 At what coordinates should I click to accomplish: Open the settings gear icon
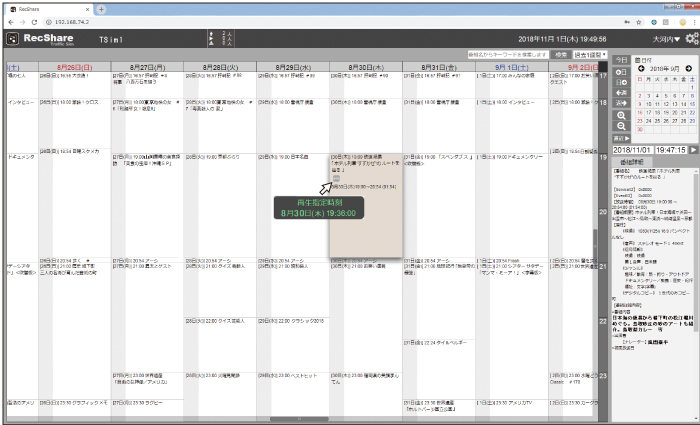click(691, 39)
